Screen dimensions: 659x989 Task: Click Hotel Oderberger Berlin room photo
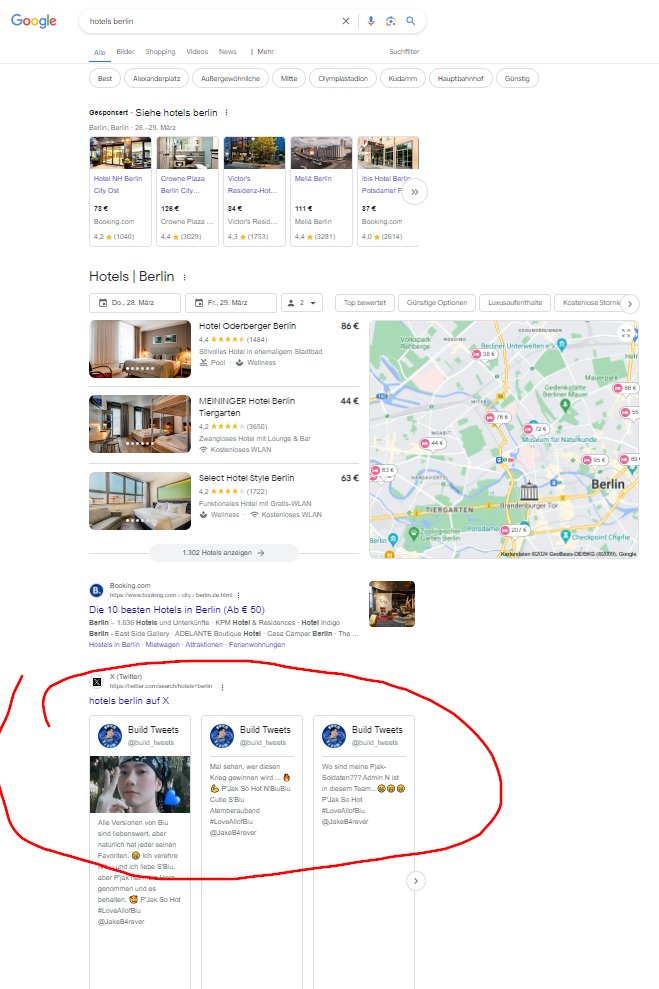click(140, 349)
